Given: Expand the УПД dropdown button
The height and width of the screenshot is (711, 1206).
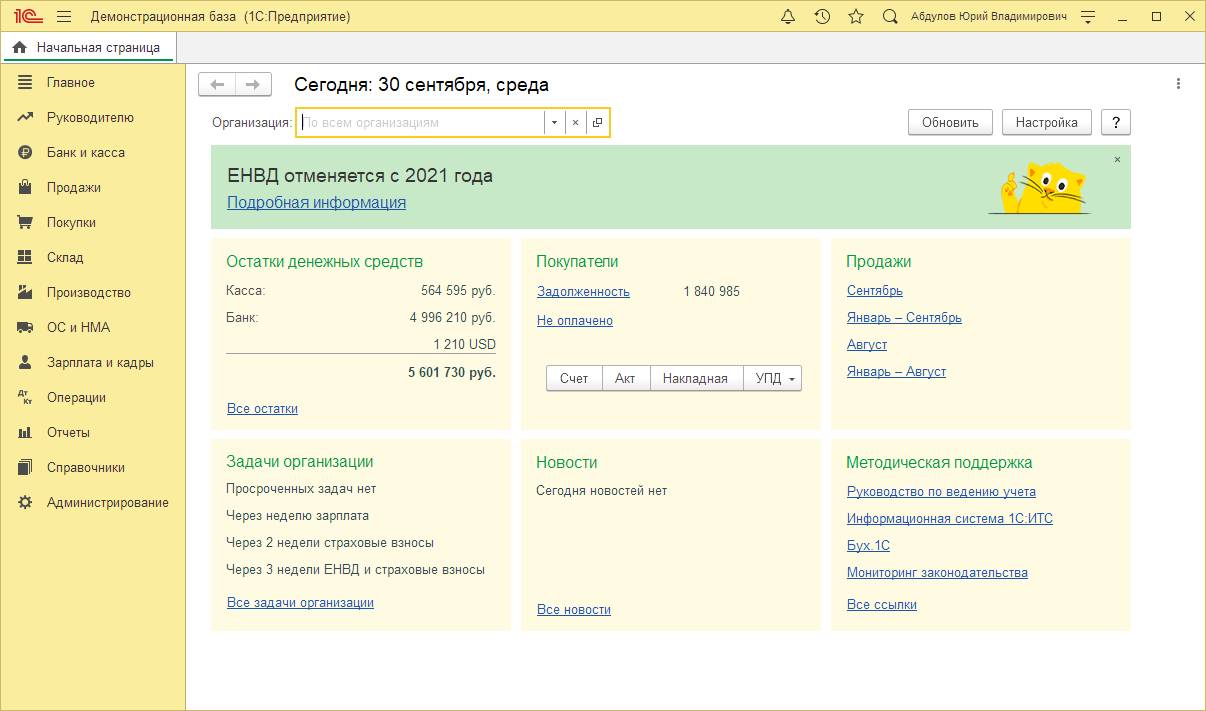Looking at the screenshot, I should [x=772, y=378].
